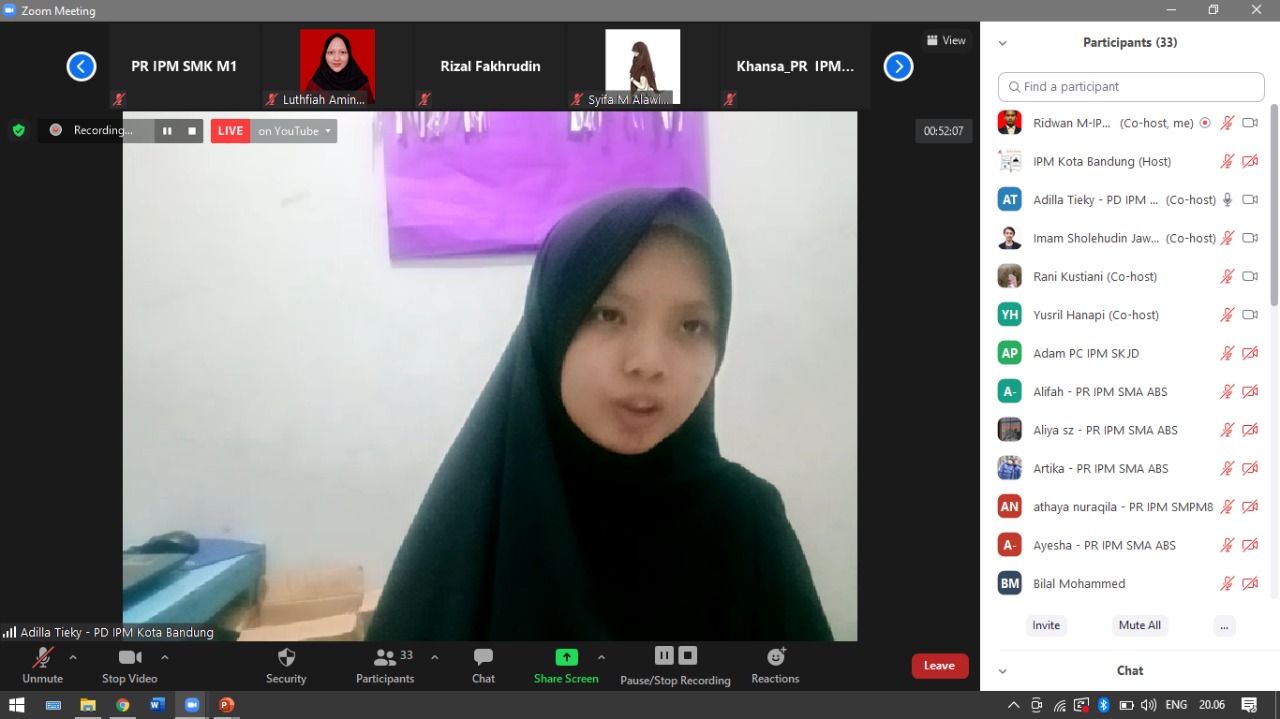The image size is (1280, 719).
Task: Open video options arrow beside Stop Video
Action: point(165,657)
